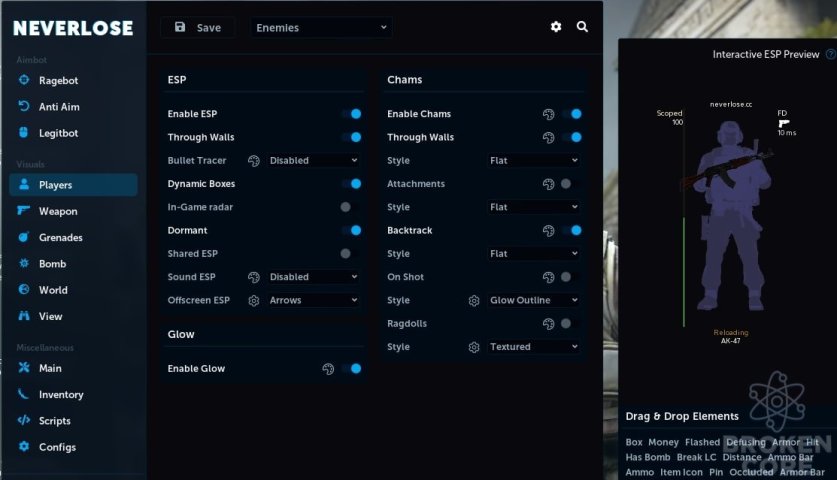Click Bullet Tracer color palette icon
Screen dimensions: 837x480
coord(254,161)
